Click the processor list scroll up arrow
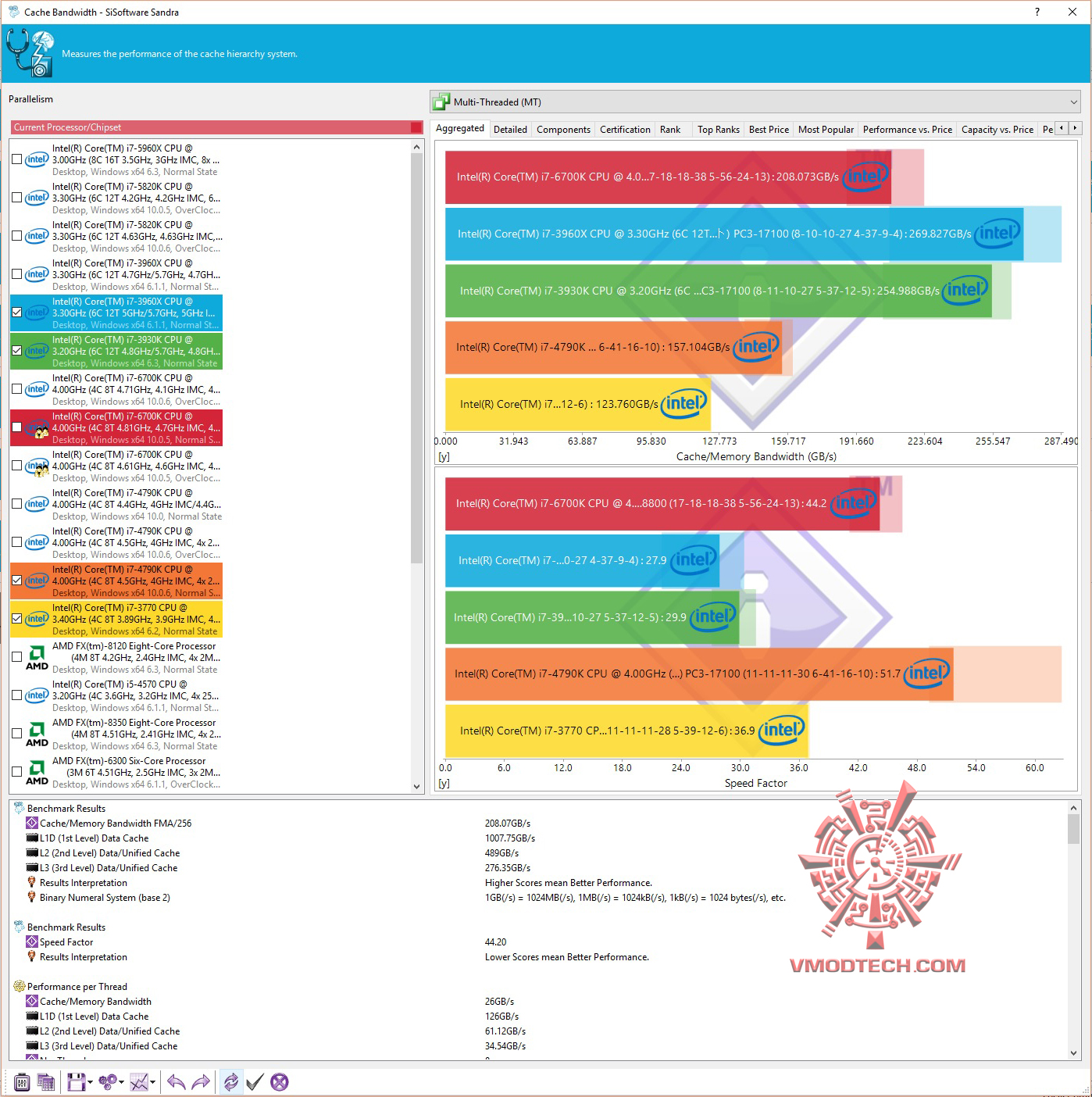This screenshot has width=1092, height=1097. coord(416,147)
